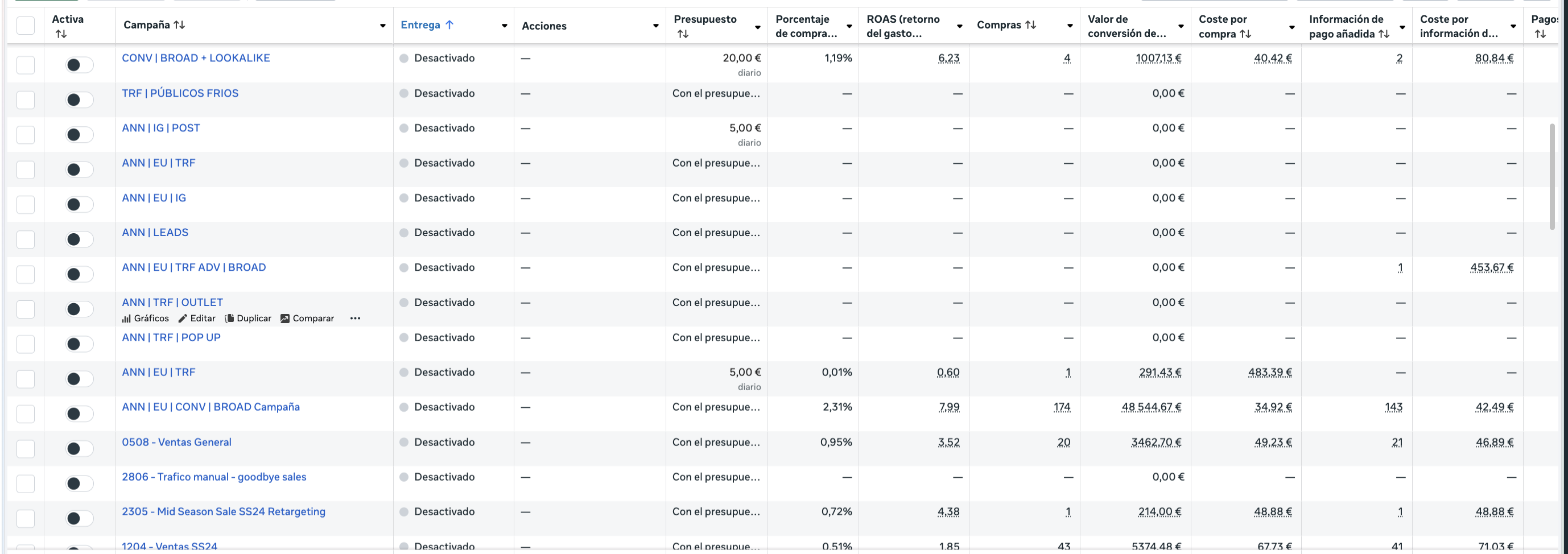This screenshot has width=1568, height=554.
Task: Sort by Campaña column arrows icon
Action: [x=179, y=25]
